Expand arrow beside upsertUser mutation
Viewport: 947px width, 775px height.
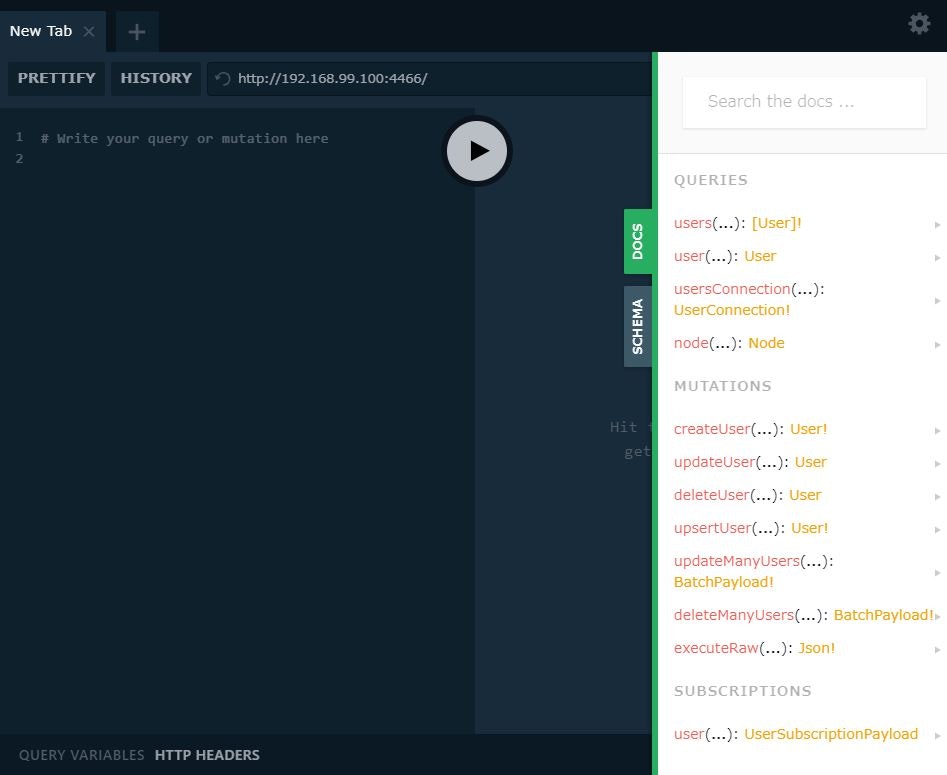point(937,530)
